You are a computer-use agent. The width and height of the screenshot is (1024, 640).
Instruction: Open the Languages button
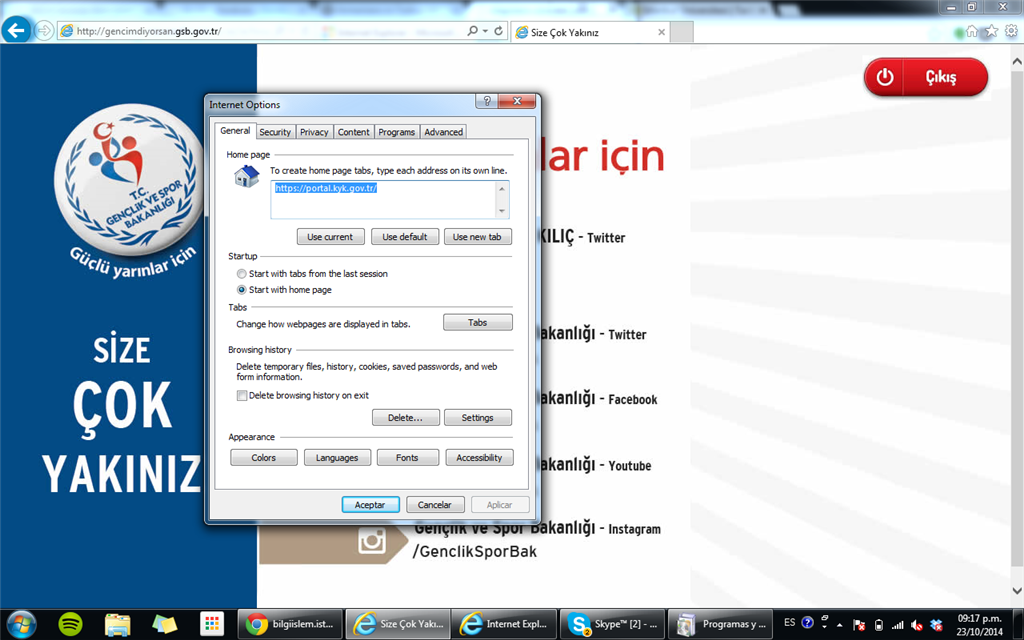click(338, 458)
